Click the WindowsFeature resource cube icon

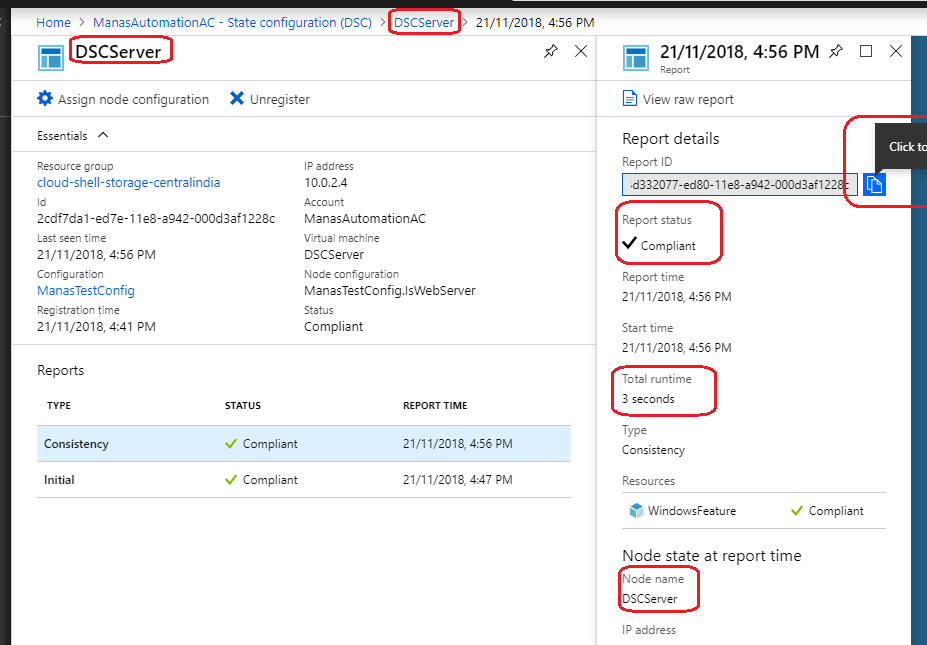[637, 510]
